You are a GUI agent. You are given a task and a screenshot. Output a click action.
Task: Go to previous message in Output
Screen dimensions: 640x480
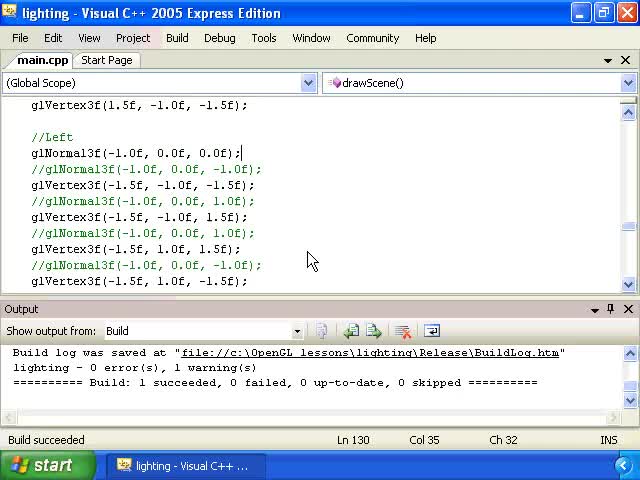point(351,331)
